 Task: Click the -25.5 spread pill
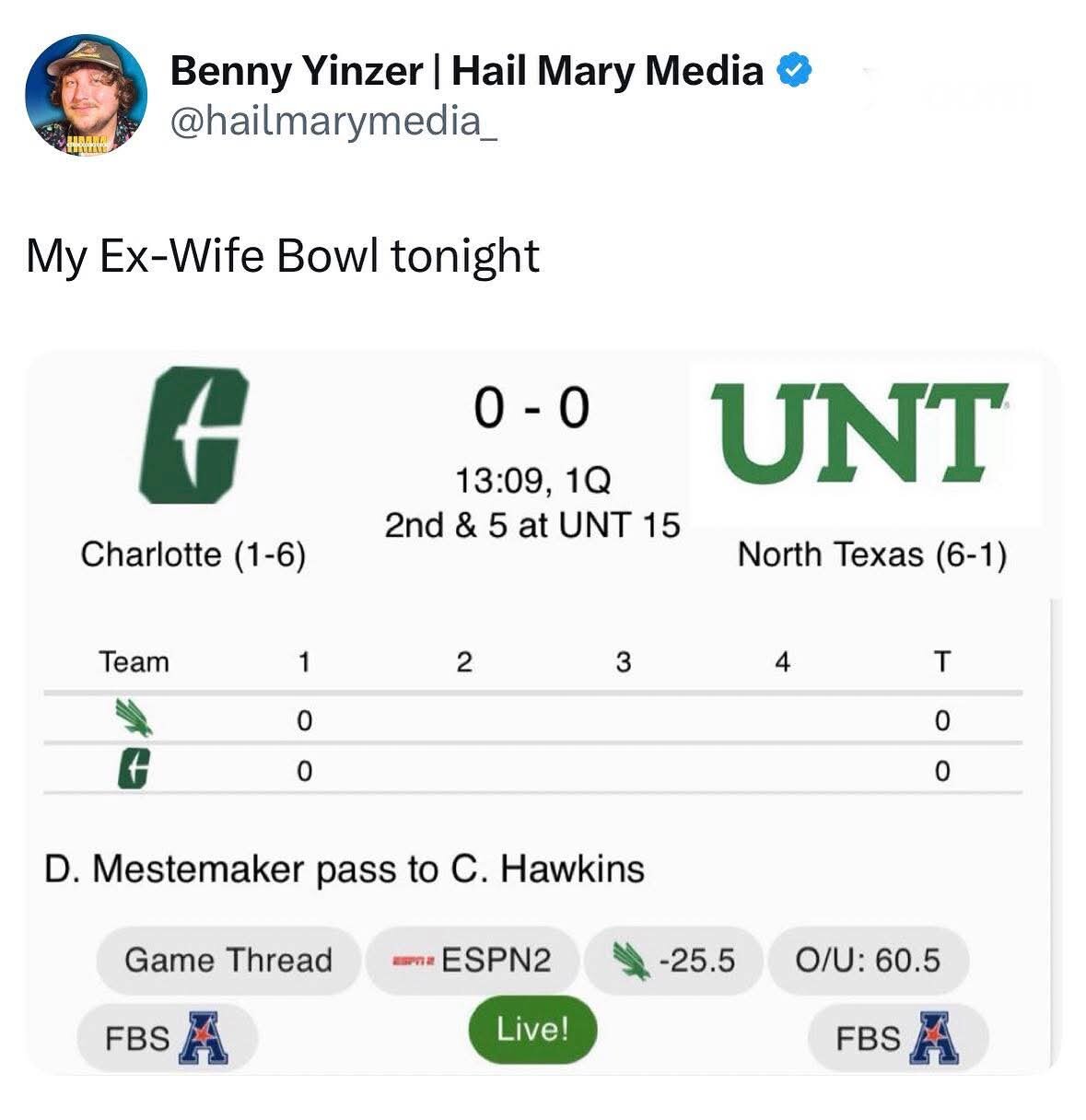click(673, 960)
